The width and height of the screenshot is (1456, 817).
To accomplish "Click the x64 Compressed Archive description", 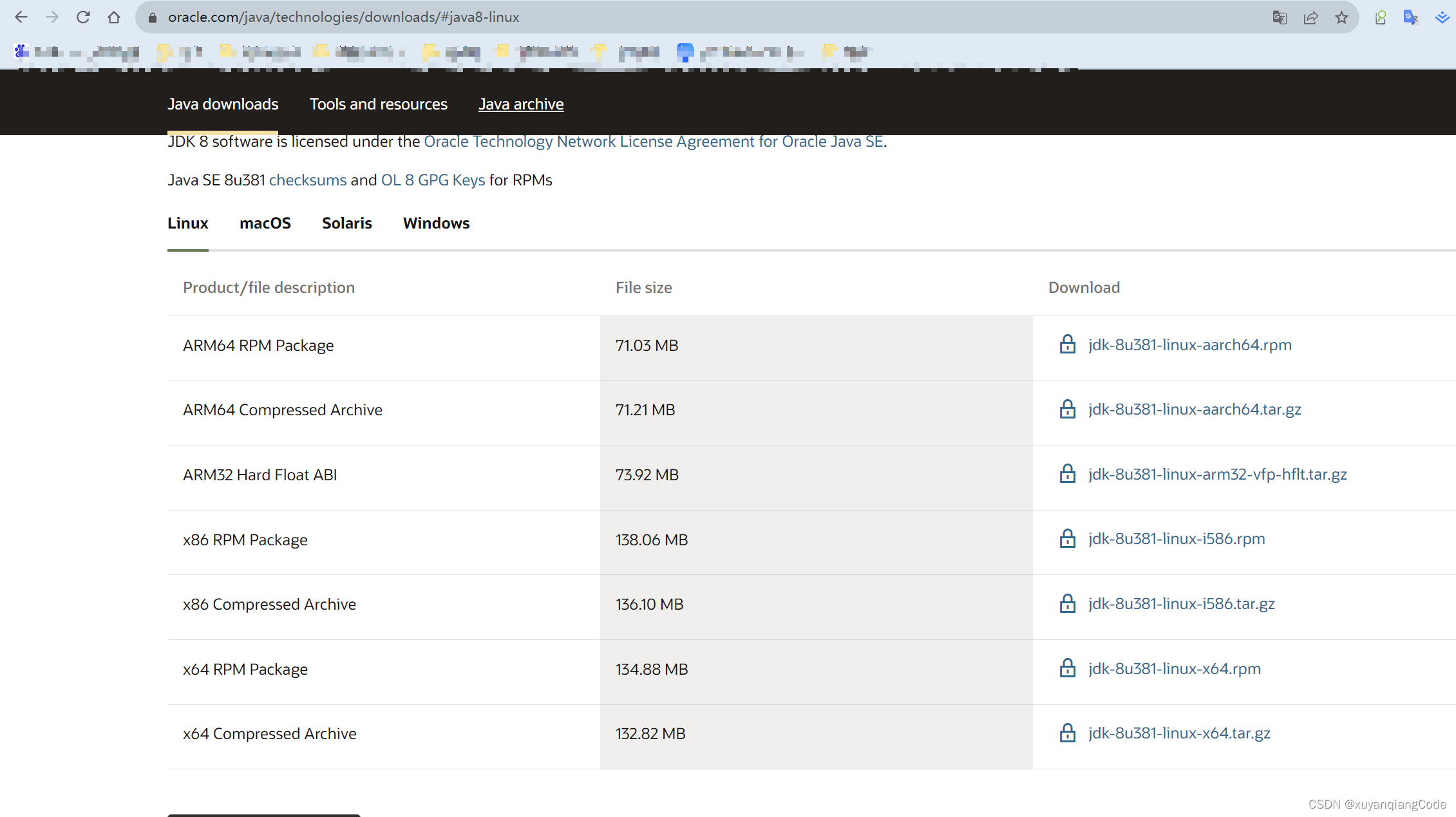I will [270, 734].
